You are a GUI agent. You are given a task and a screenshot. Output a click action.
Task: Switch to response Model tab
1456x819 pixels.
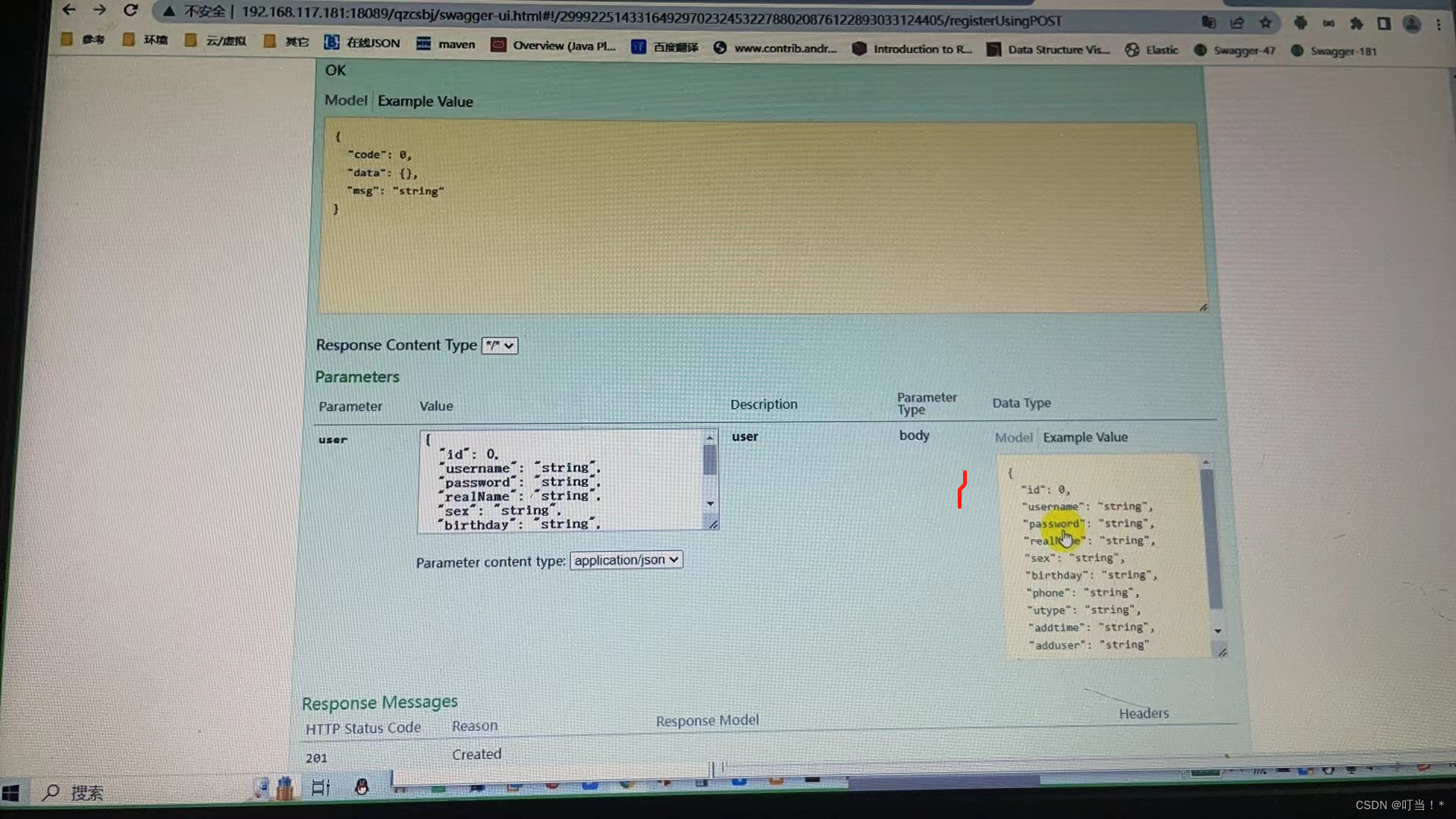point(346,100)
